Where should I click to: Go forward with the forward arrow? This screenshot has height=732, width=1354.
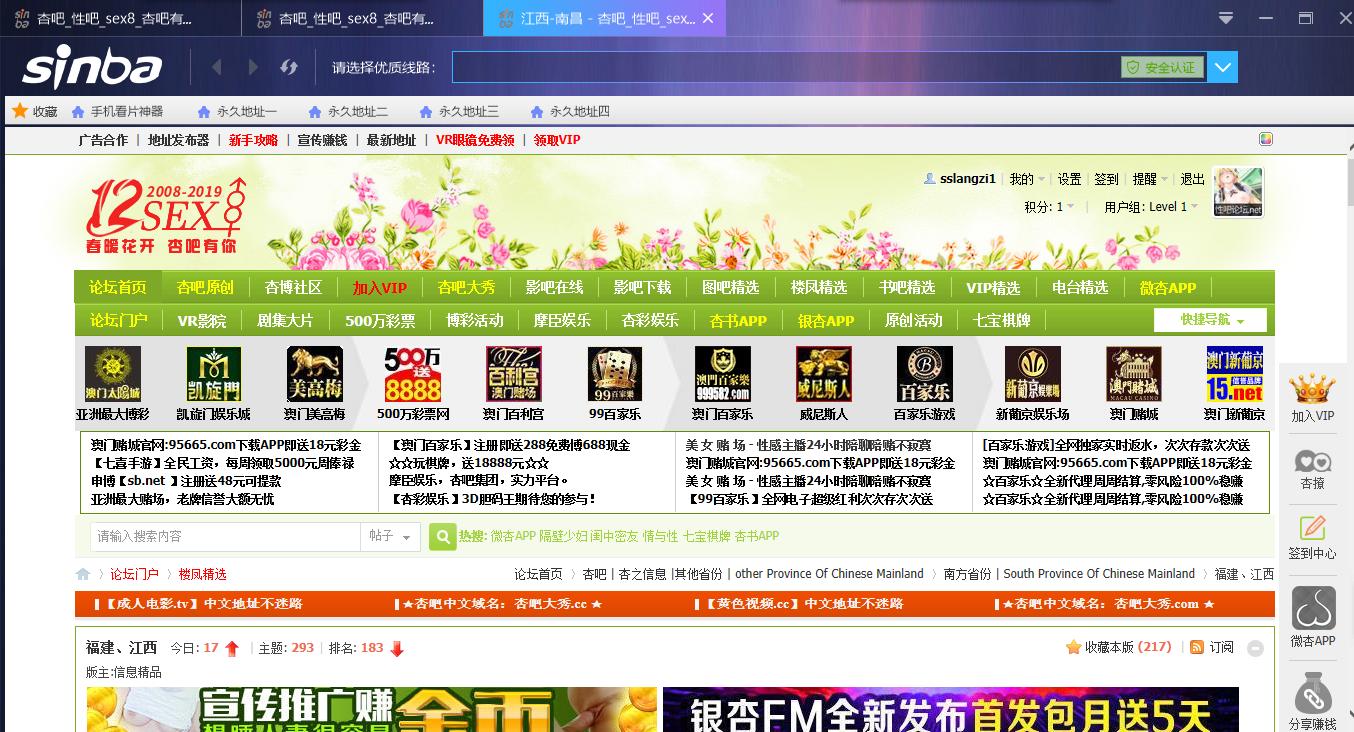tap(253, 67)
